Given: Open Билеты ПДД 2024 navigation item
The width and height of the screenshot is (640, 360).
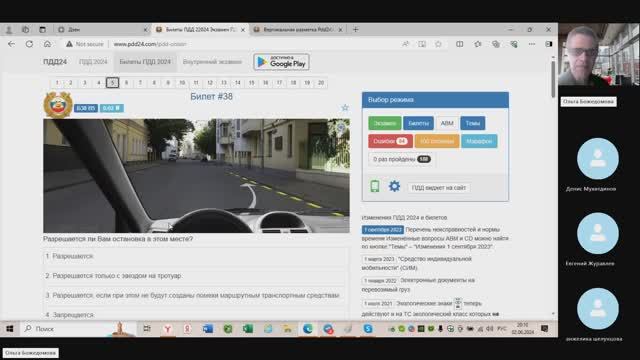Looking at the screenshot, I should 145,62.
